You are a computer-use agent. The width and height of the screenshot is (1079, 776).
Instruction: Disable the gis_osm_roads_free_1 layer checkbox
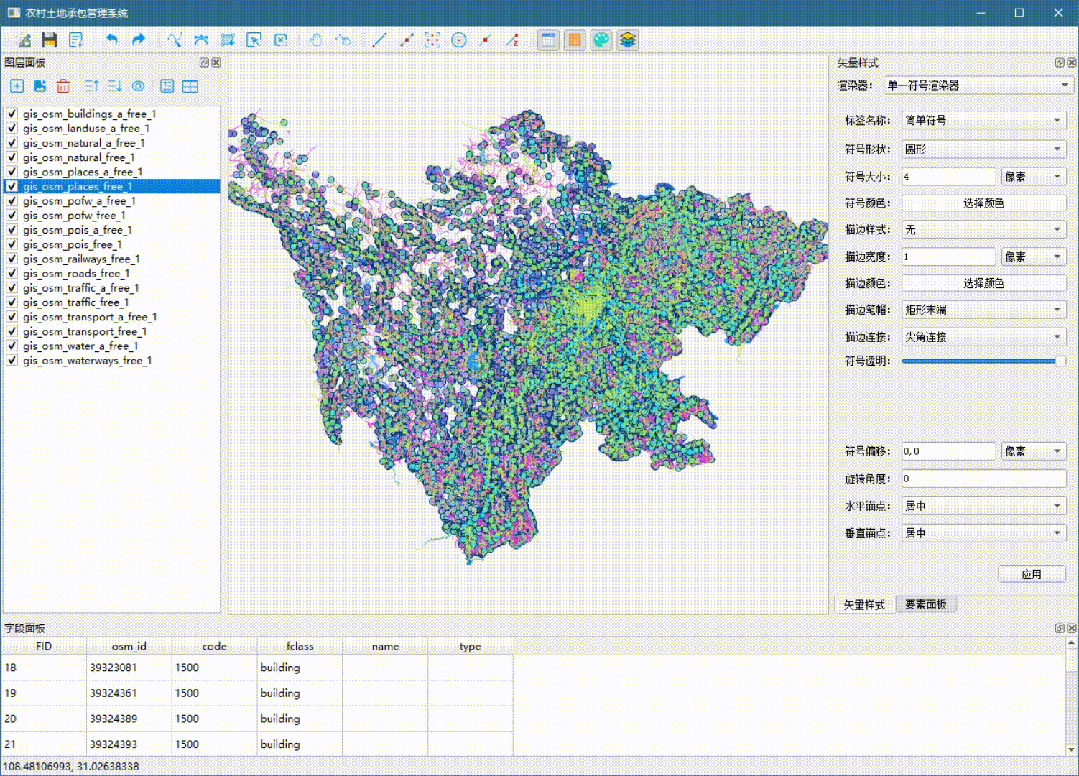click(x=10, y=273)
